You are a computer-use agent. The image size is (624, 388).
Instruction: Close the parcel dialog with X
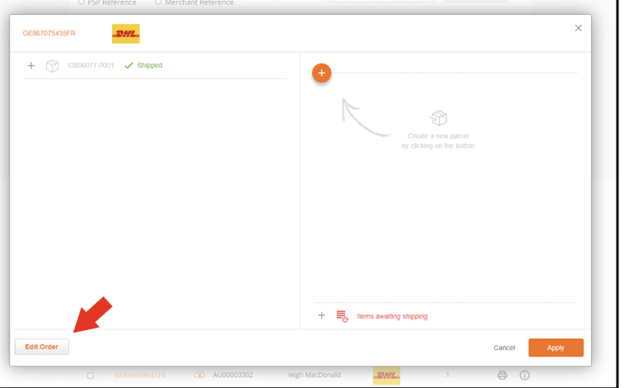tap(578, 28)
